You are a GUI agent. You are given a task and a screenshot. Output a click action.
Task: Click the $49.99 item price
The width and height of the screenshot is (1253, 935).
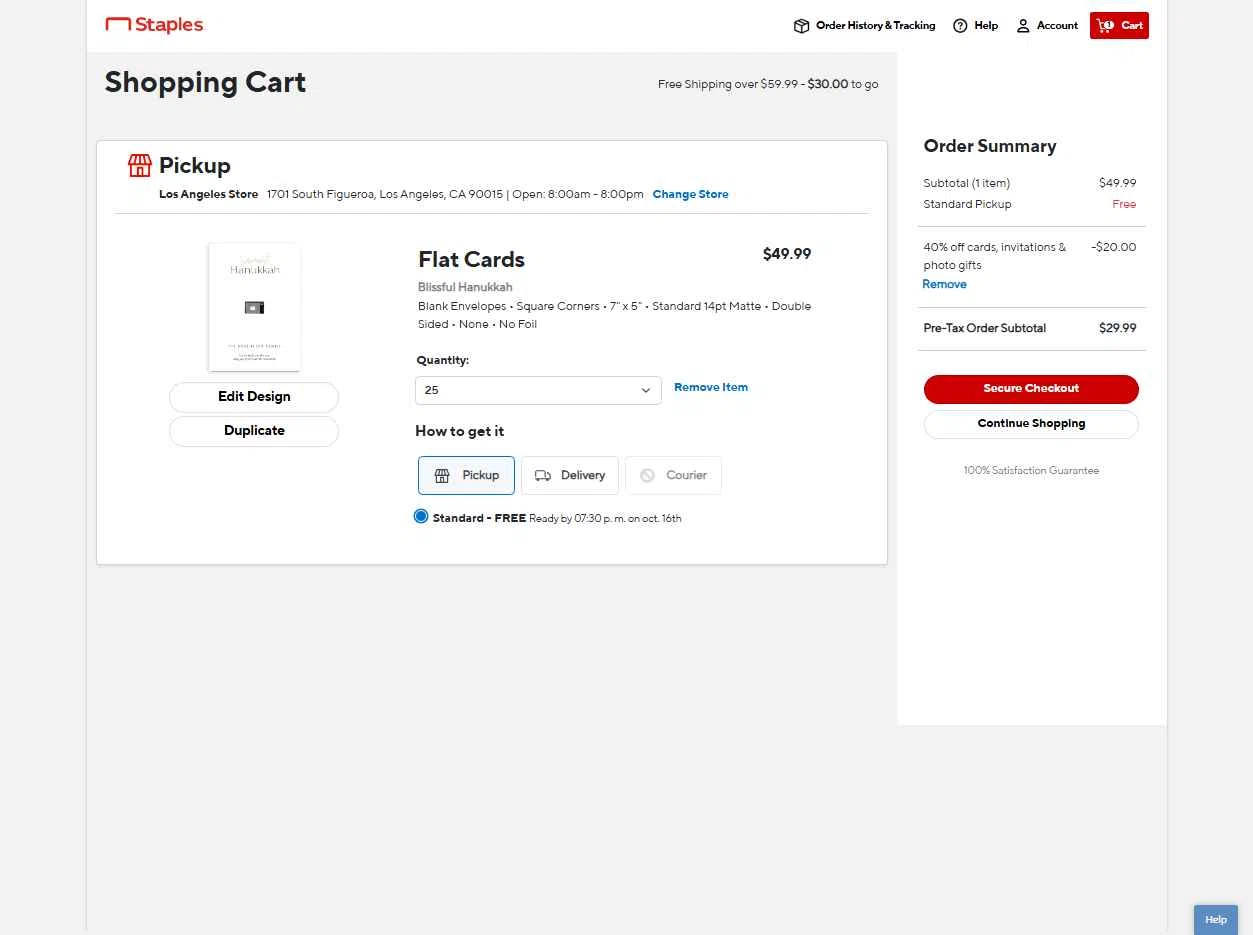click(x=787, y=254)
